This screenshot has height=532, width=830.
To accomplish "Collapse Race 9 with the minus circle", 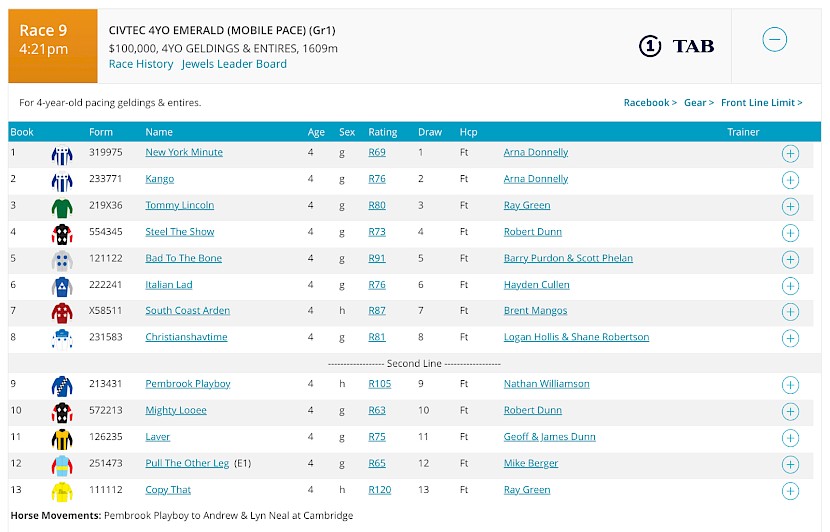I will coord(775,40).
